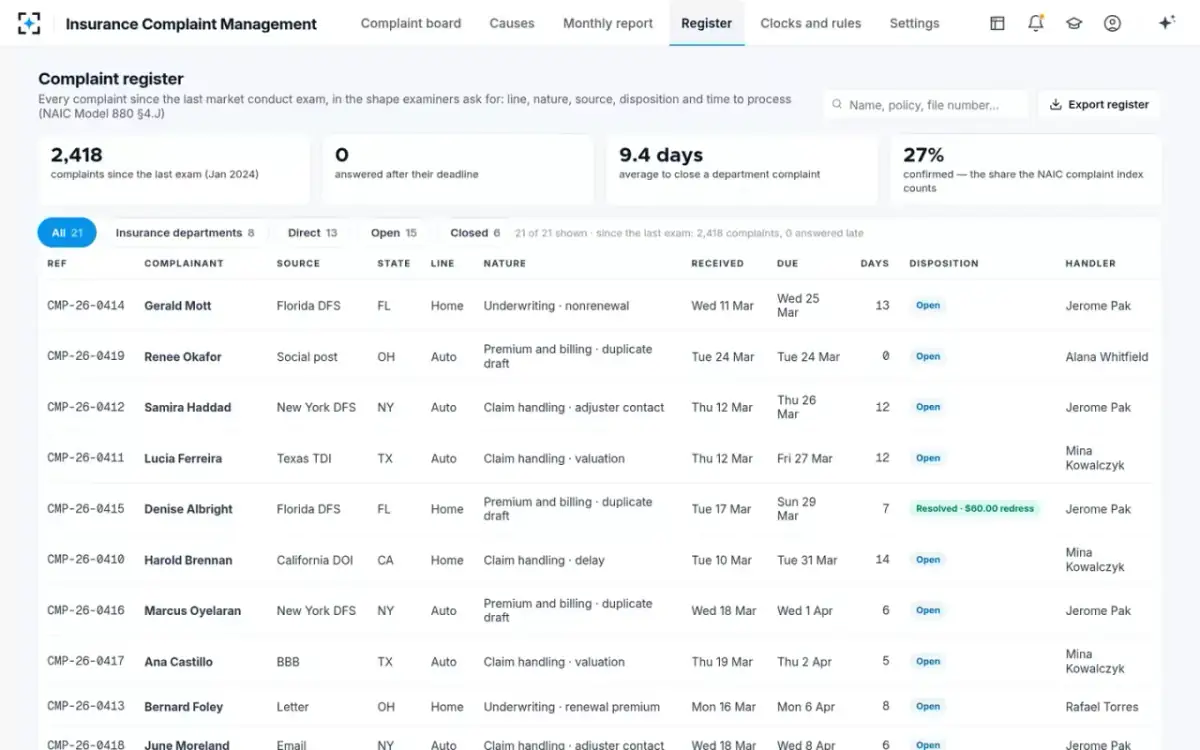
Task: Click the search magnifier icon
Action: 837,105
